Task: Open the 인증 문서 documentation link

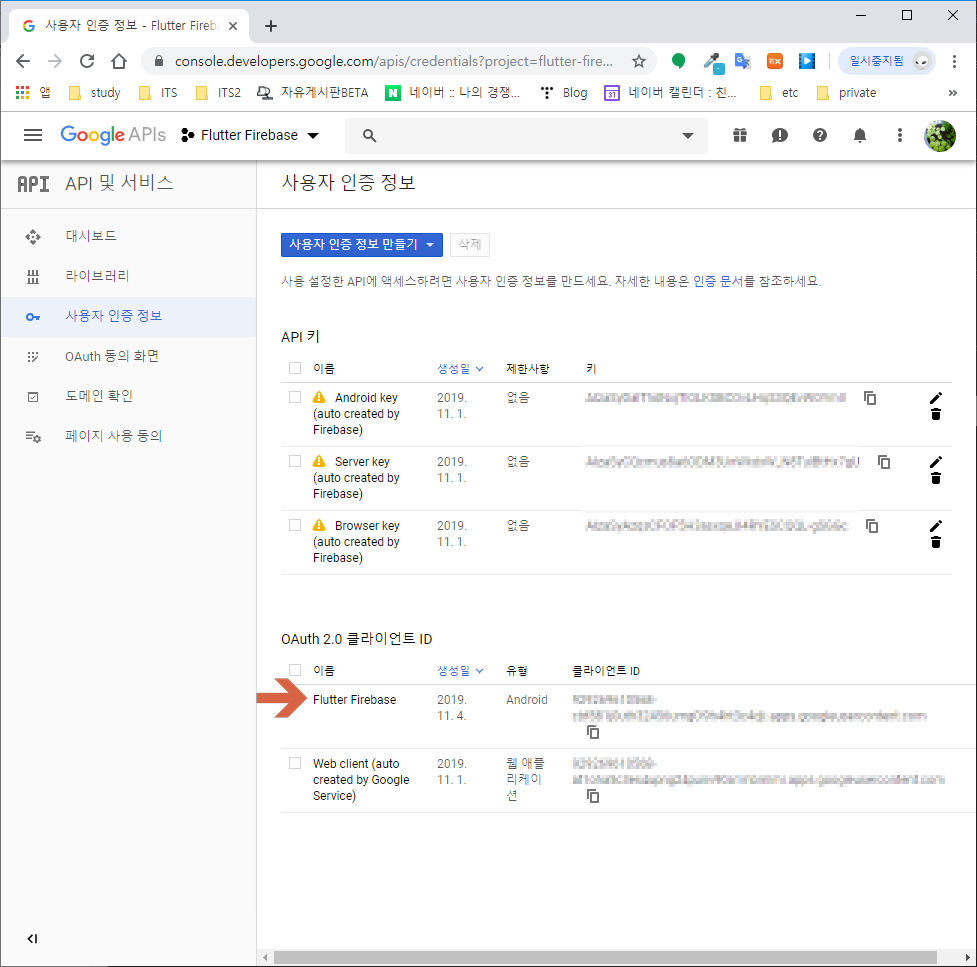Action: [718, 281]
